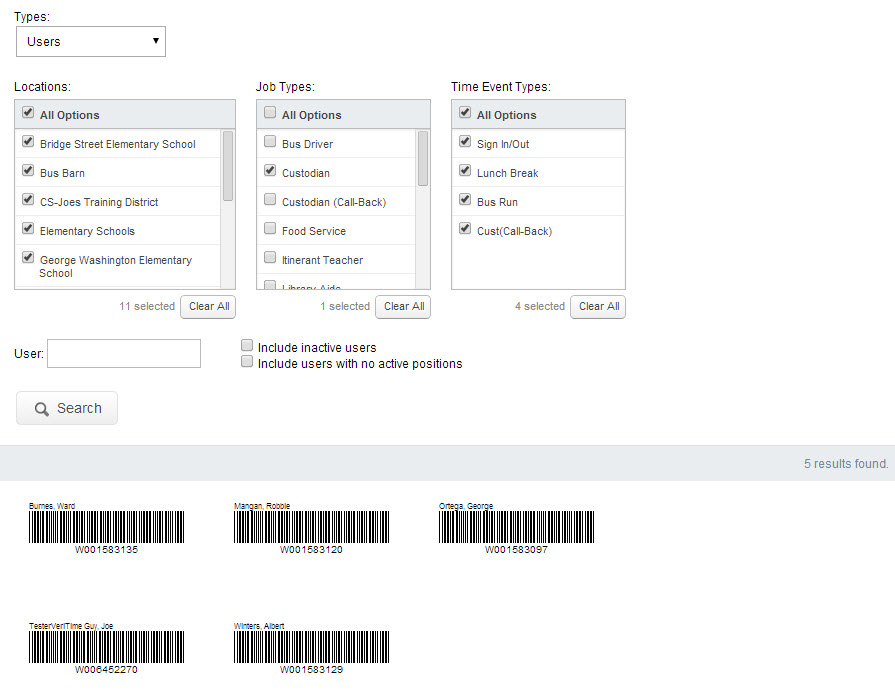Screen dimensions: 895x690
Task: Enable Include users with no active positions
Action: click(247, 361)
